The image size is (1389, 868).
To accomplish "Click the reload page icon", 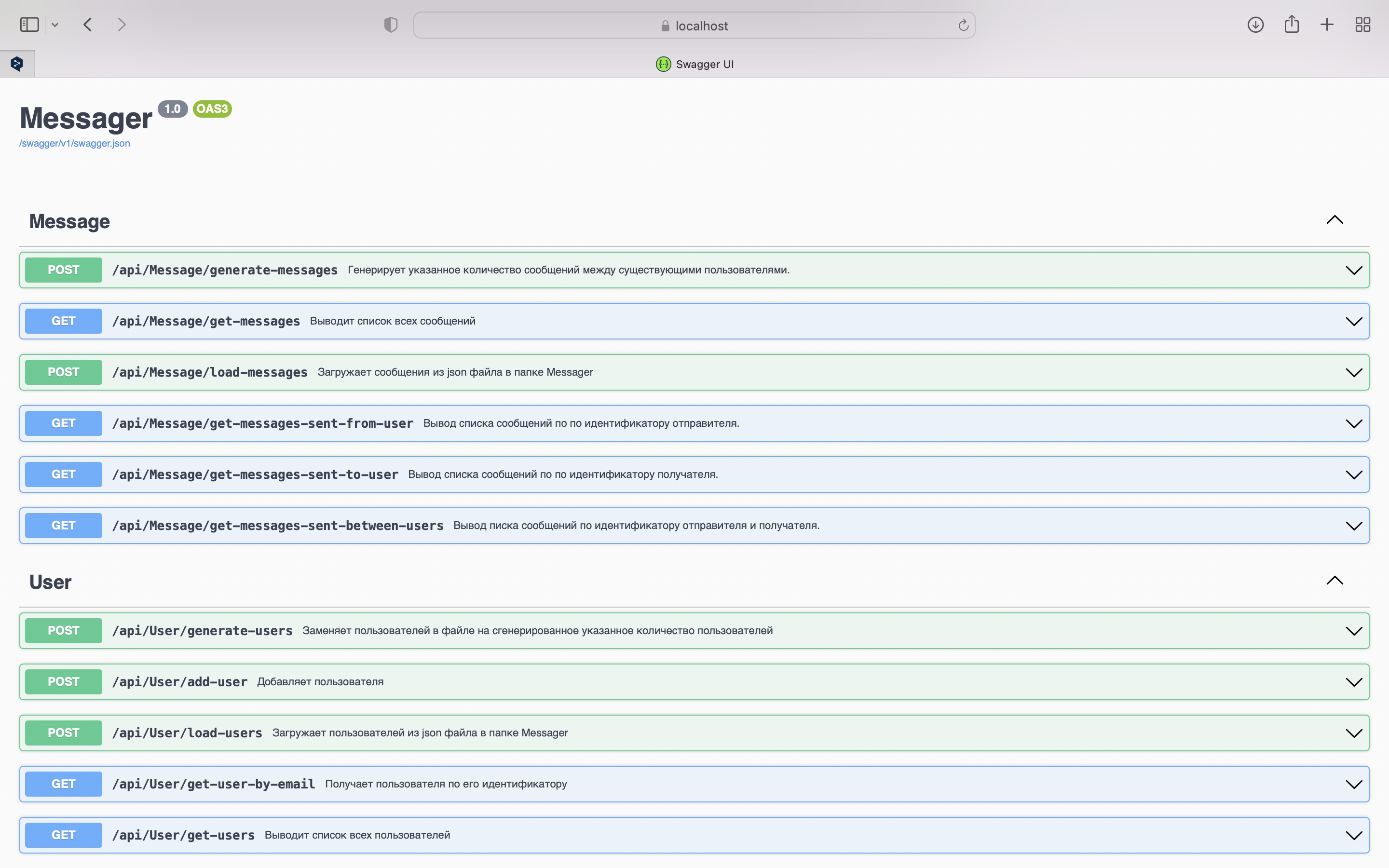I will [963, 25].
